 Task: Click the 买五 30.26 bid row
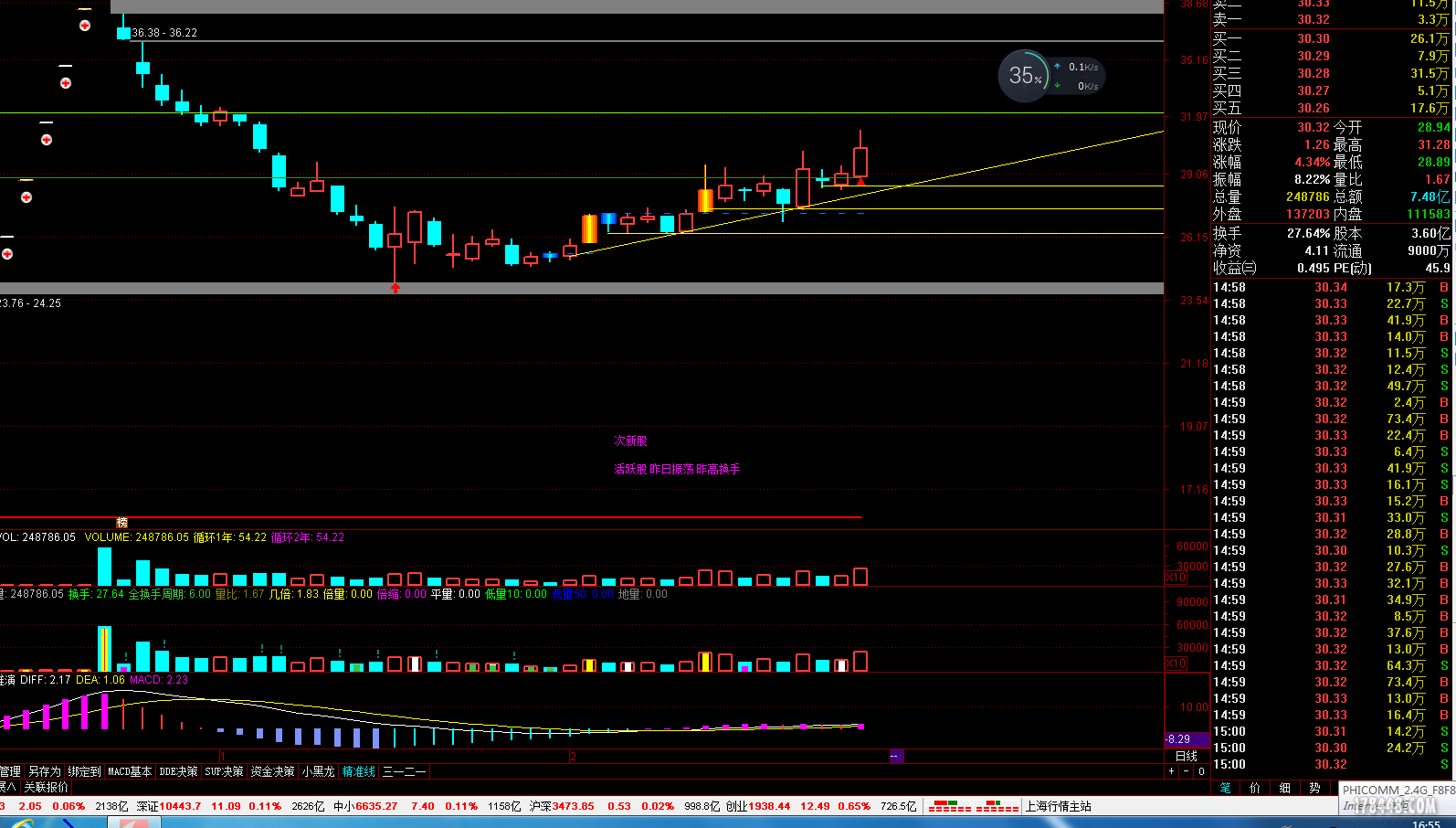[x=1331, y=108]
